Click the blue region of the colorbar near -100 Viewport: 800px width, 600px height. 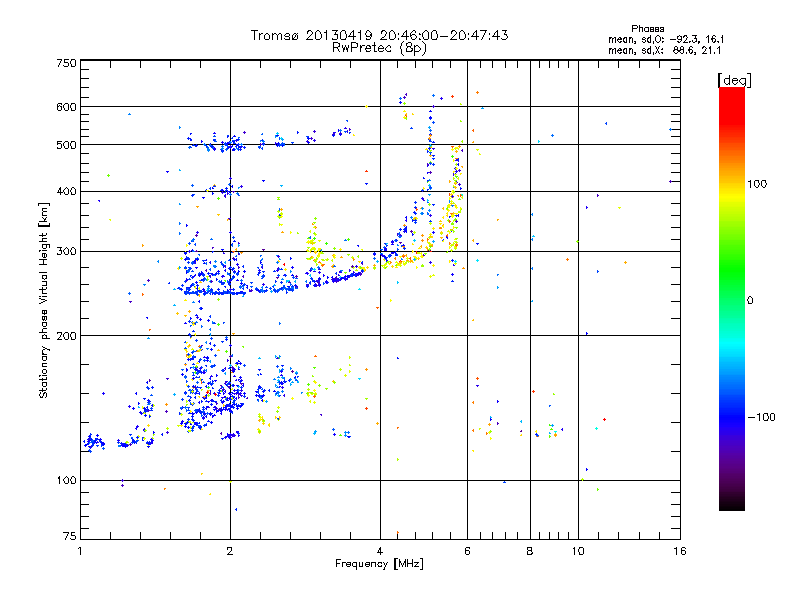click(732, 416)
